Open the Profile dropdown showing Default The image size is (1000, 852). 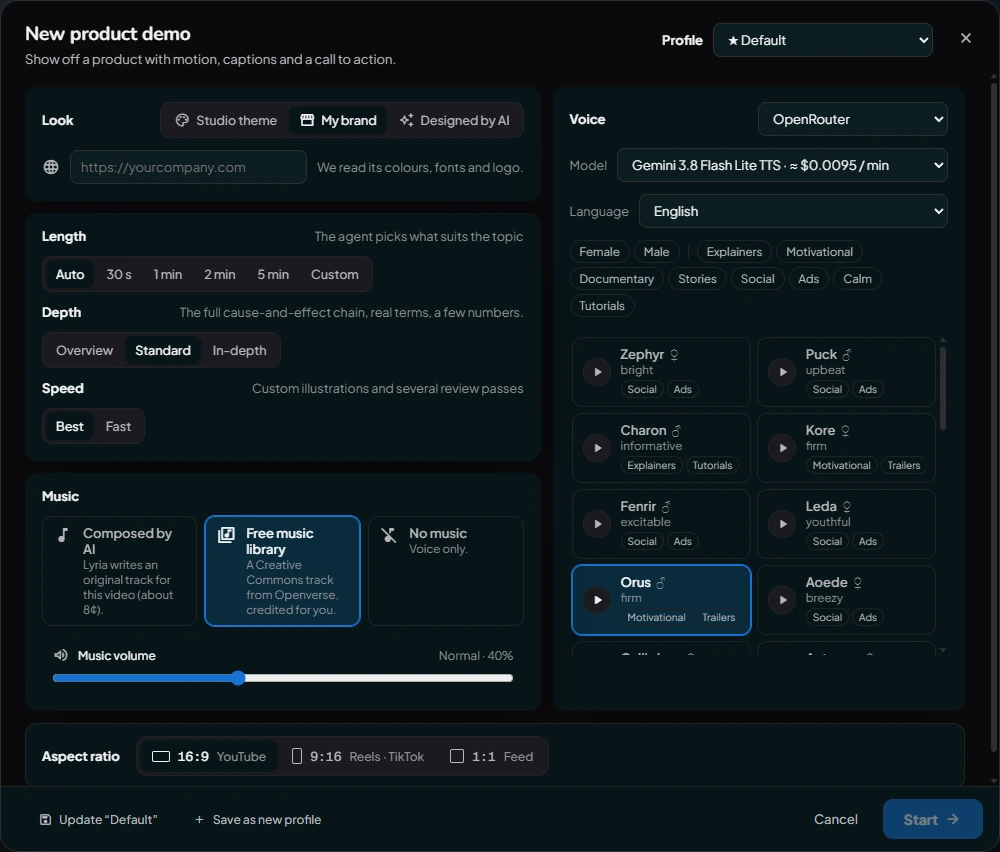[x=823, y=40]
